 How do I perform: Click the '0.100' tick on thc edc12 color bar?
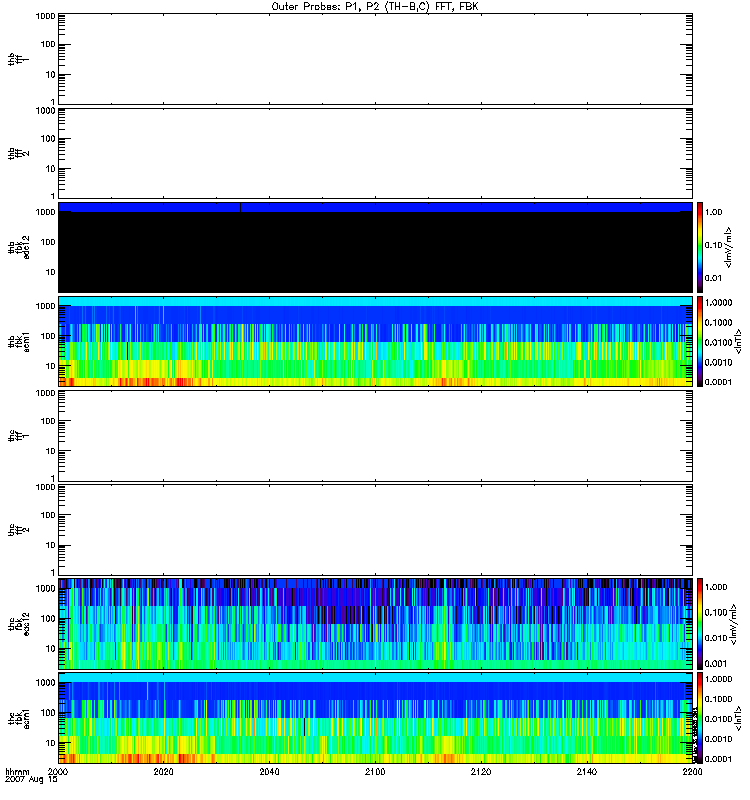point(716,612)
